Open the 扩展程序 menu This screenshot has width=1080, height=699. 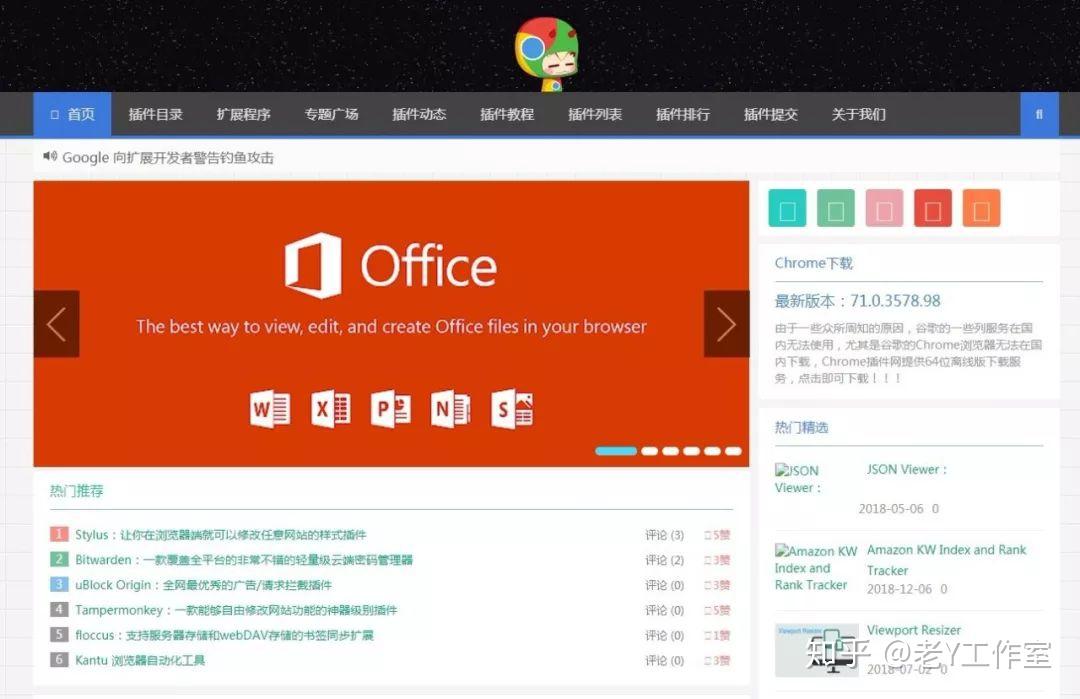[243, 114]
